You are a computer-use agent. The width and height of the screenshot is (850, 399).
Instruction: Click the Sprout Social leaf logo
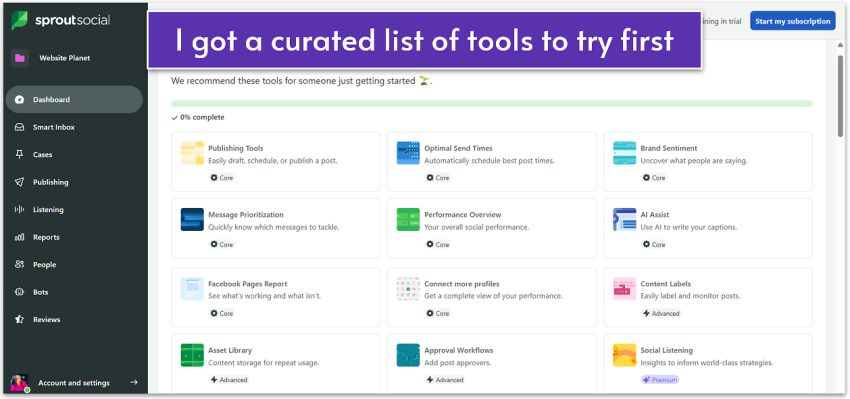point(21,21)
